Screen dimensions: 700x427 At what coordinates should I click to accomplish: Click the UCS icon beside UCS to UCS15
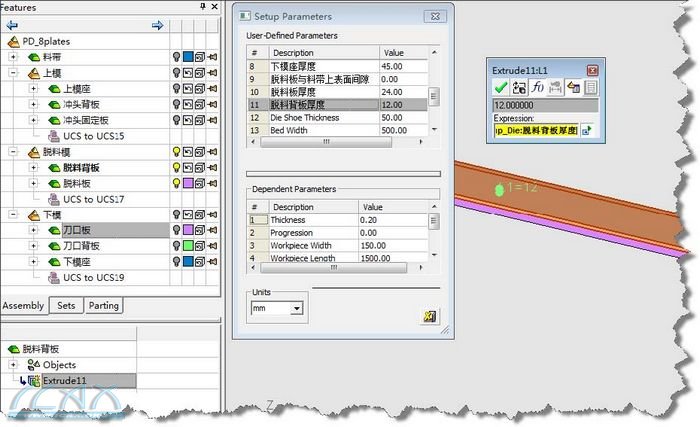pyautogui.click(x=54, y=136)
